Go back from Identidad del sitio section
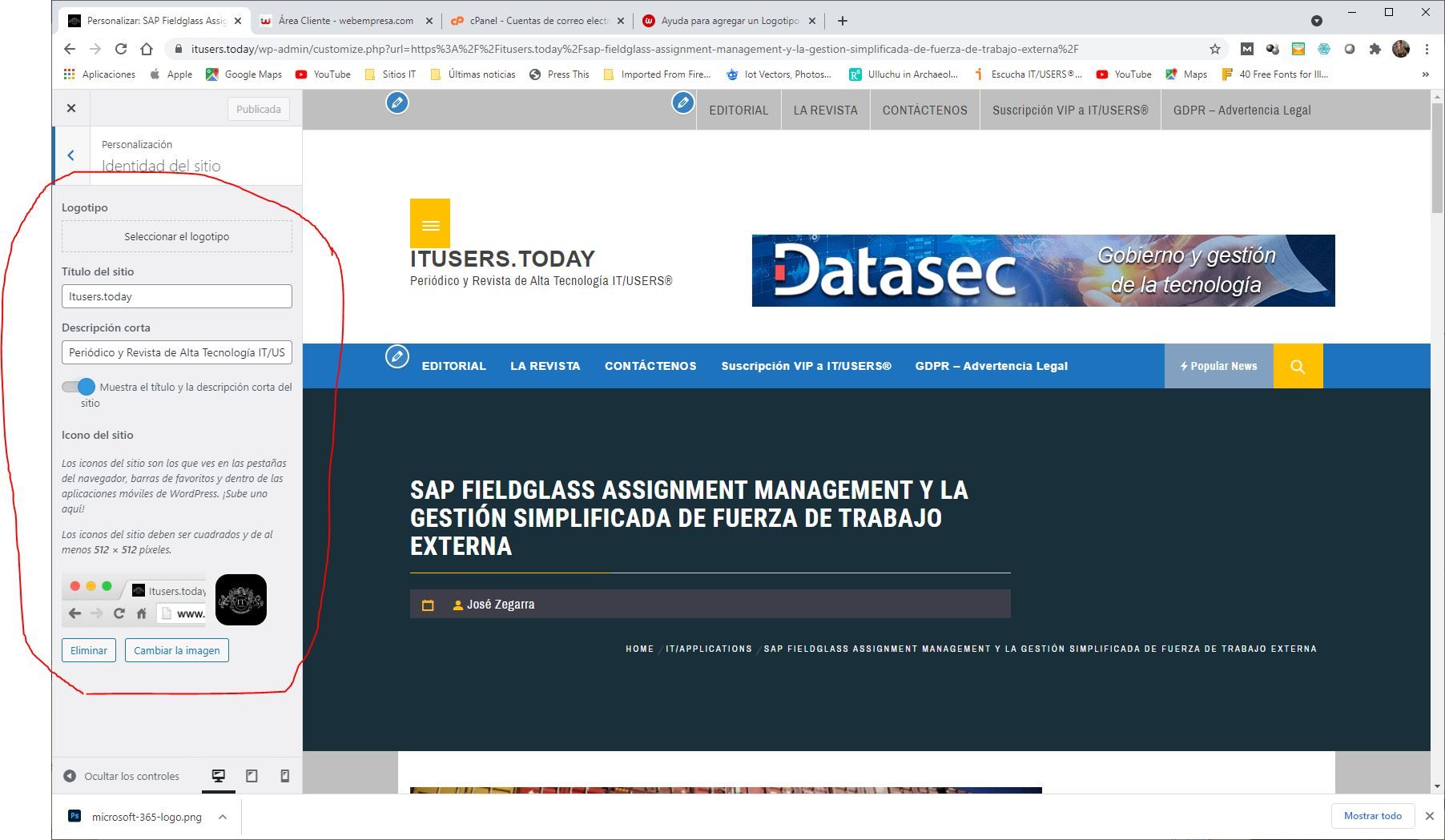1445x840 pixels. pyautogui.click(x=71, y=155)
